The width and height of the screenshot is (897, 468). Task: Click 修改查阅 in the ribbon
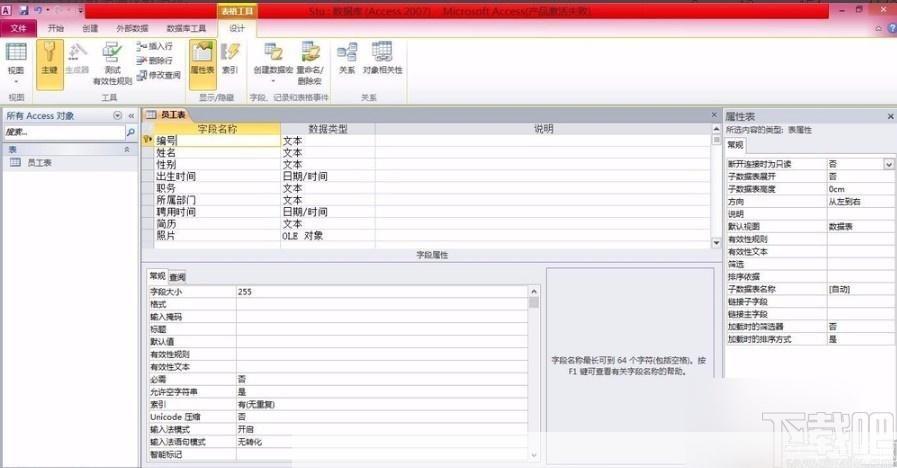coord(159,75)
